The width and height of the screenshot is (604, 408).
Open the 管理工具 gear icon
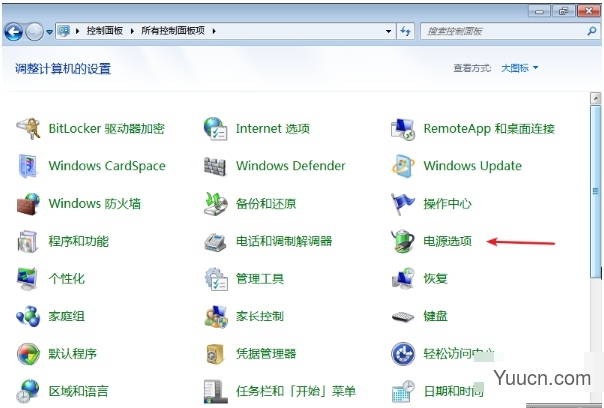click(216, 279)
